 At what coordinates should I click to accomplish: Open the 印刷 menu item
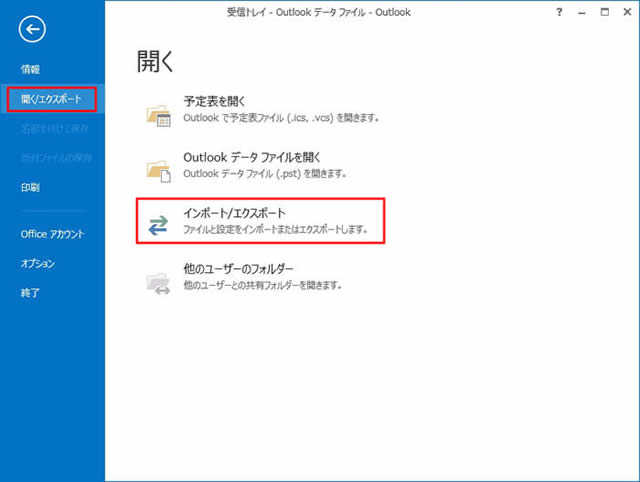point(31,188)
